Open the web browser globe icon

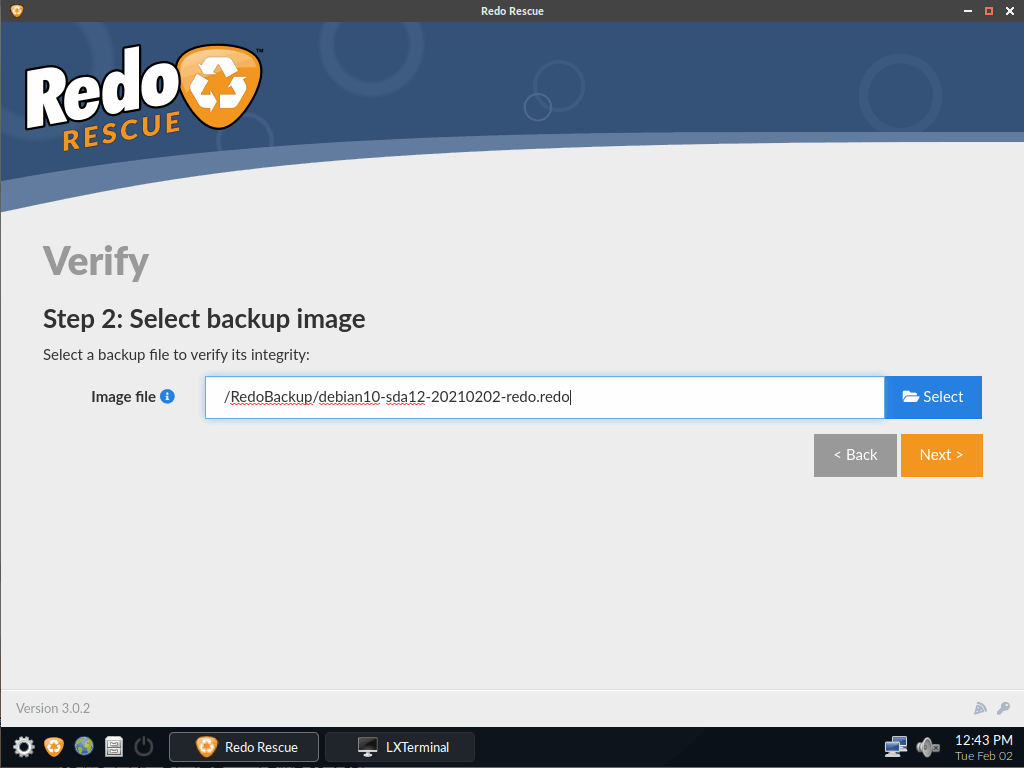[84, 746]
